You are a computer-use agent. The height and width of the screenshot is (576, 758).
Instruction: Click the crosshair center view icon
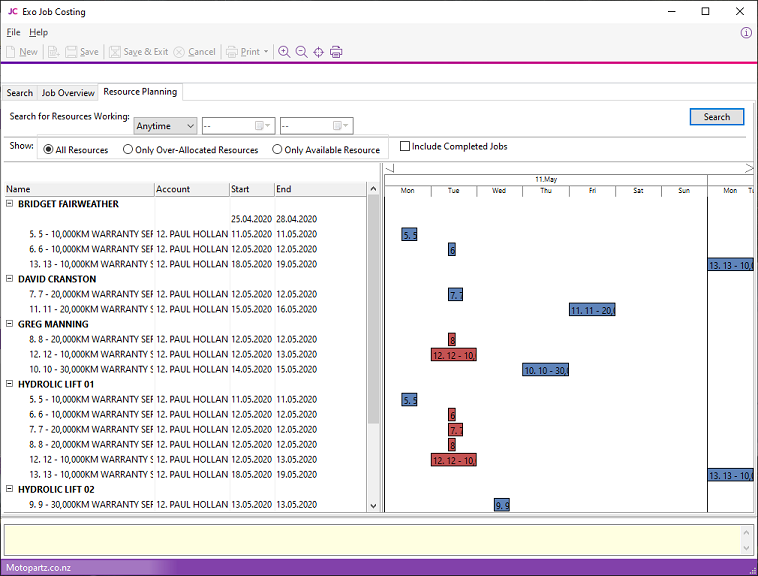coord(318,52)
